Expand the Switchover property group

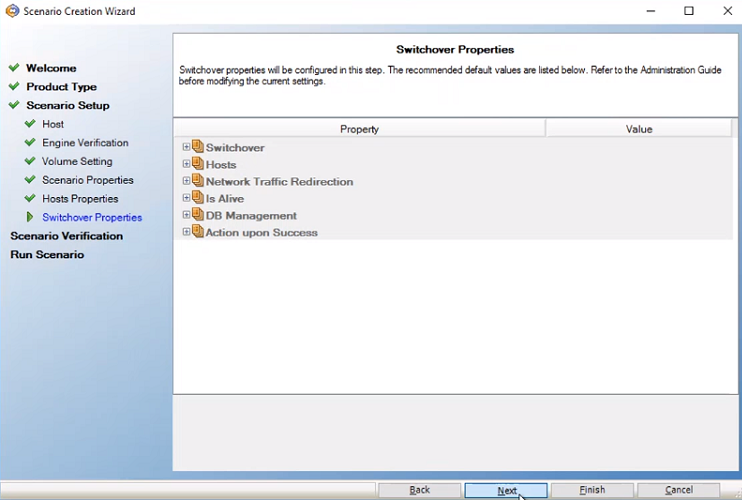click(186, 147)
